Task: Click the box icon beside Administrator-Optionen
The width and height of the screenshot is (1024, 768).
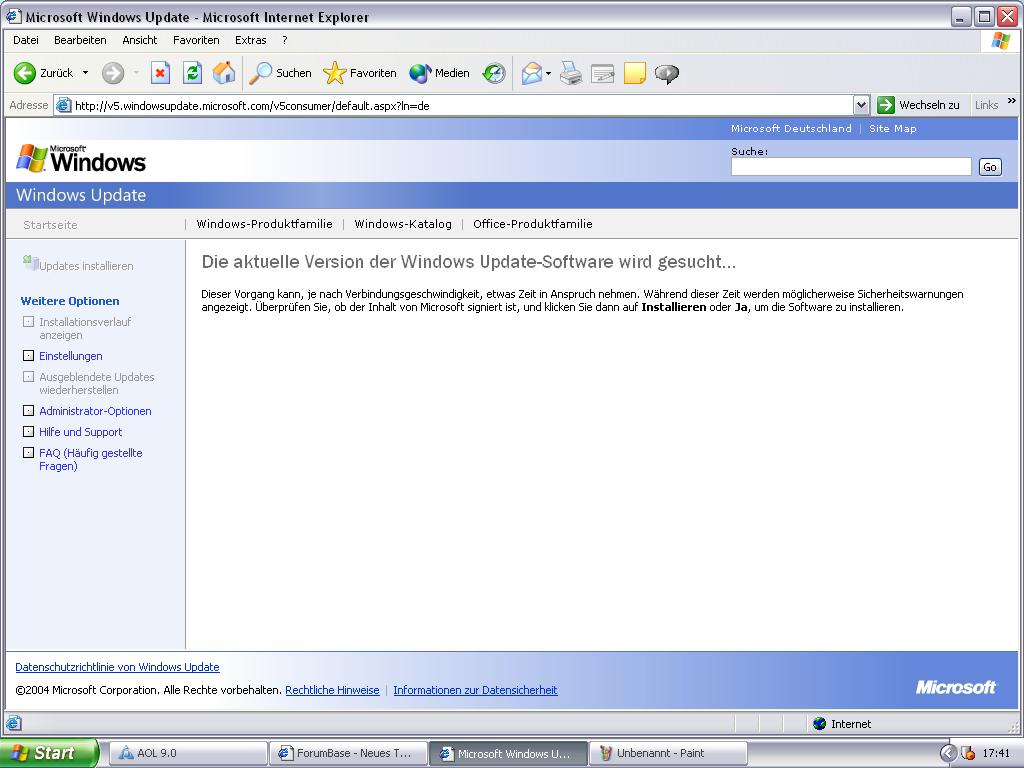Action: (x=28, y=410)
